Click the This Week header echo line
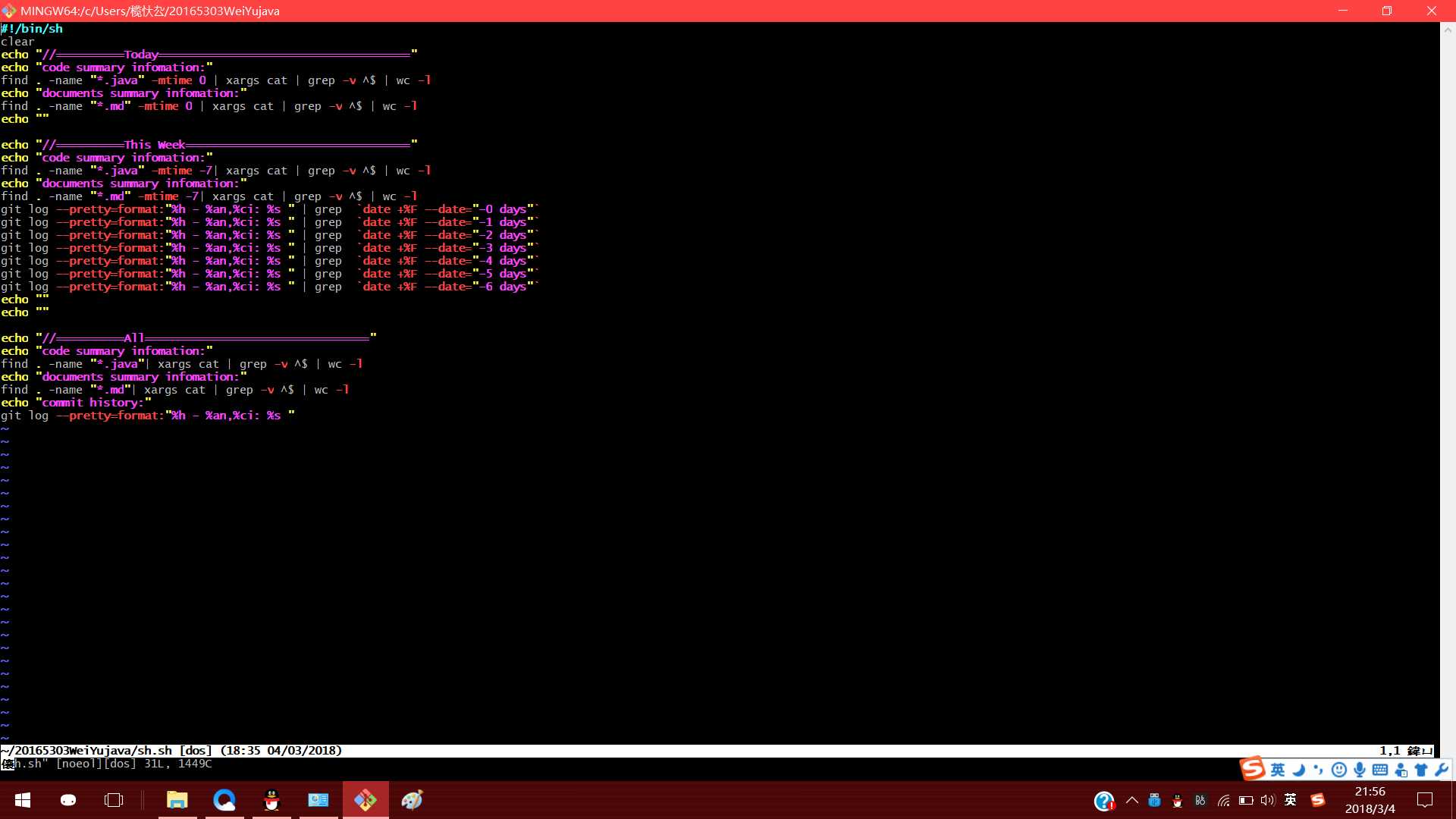This screenshot has height=819, width=1456. point(209,145)
